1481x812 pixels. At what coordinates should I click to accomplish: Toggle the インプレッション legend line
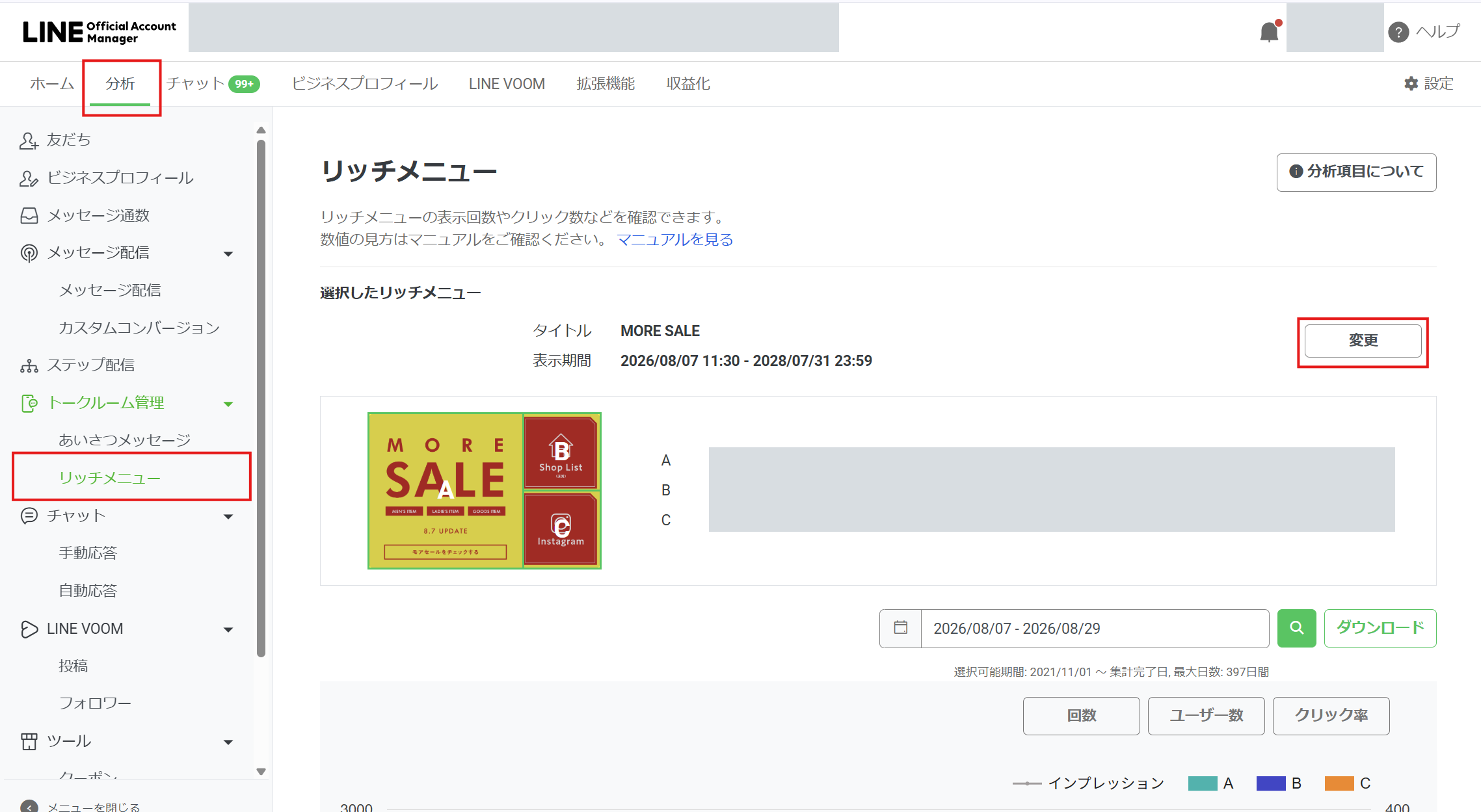(x=1088, y=783)
